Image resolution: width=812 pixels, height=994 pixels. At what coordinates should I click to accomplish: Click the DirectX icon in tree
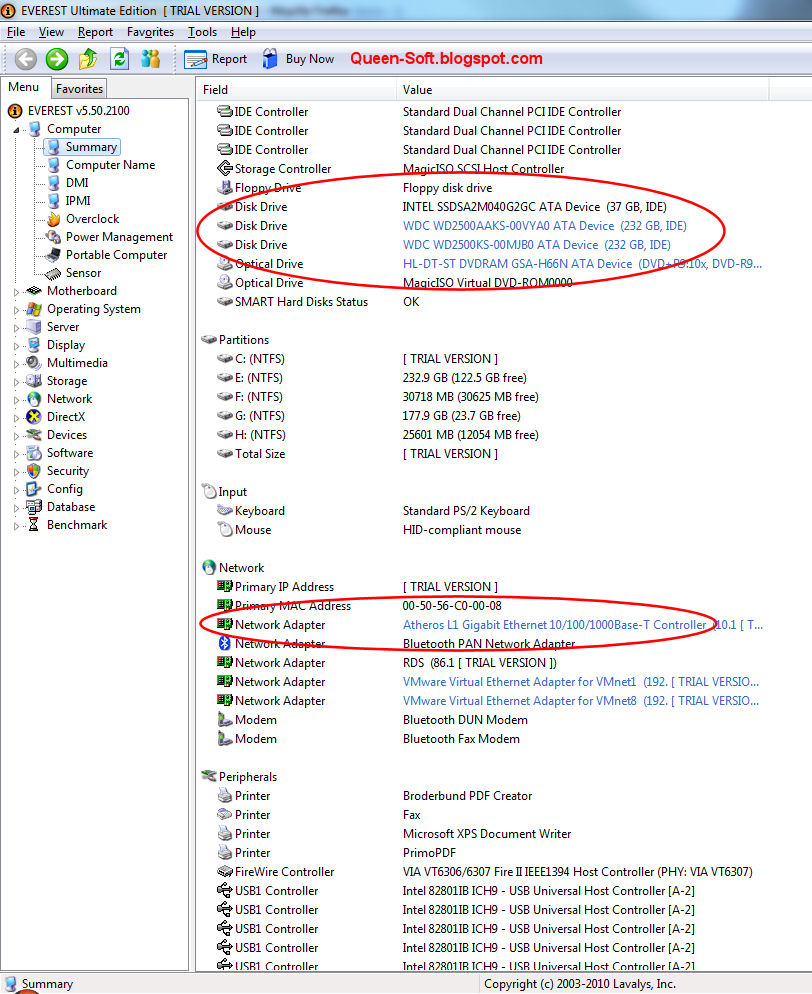point(34,417)
